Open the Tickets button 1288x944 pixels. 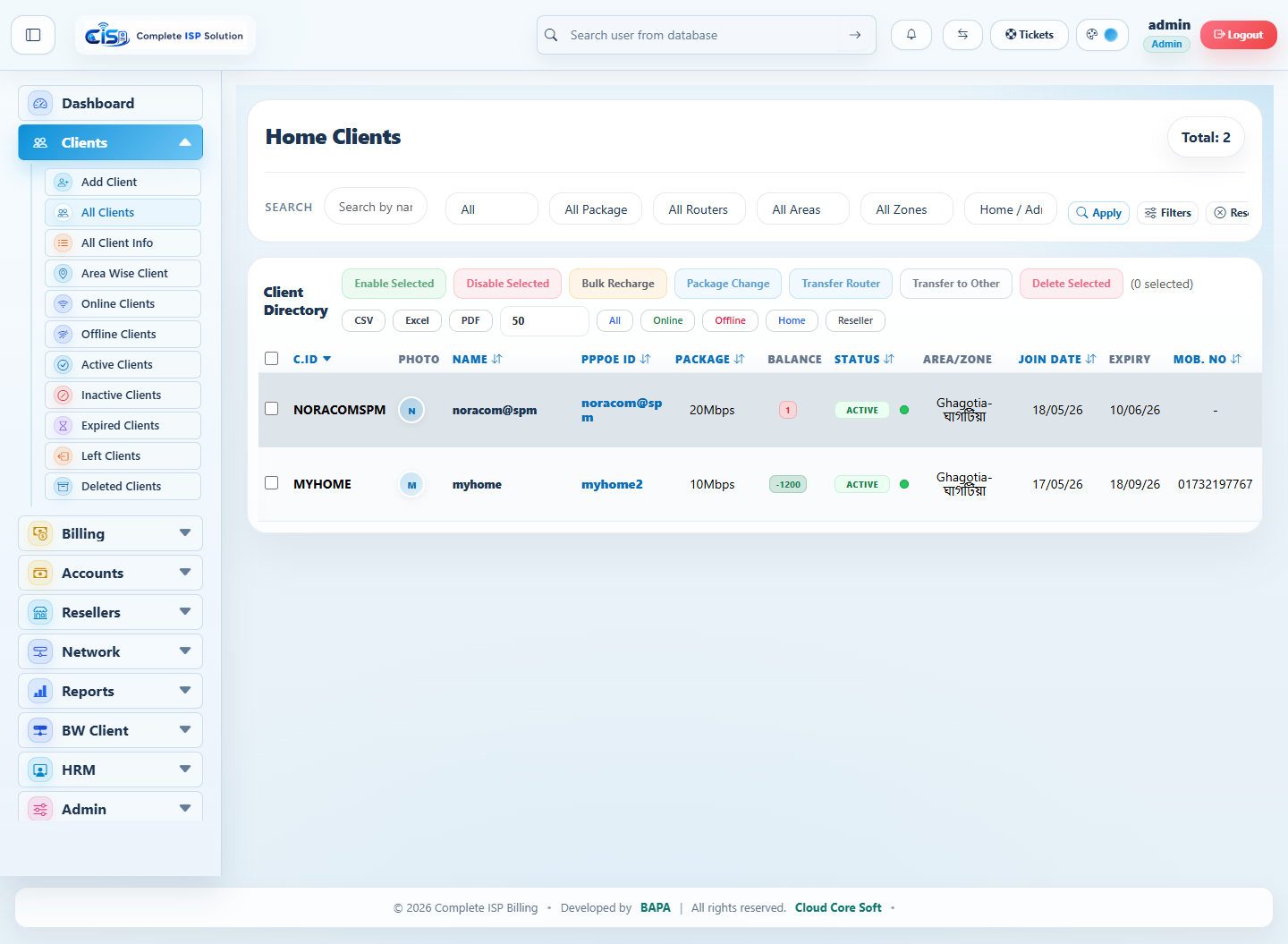[x=1030, y=35]
